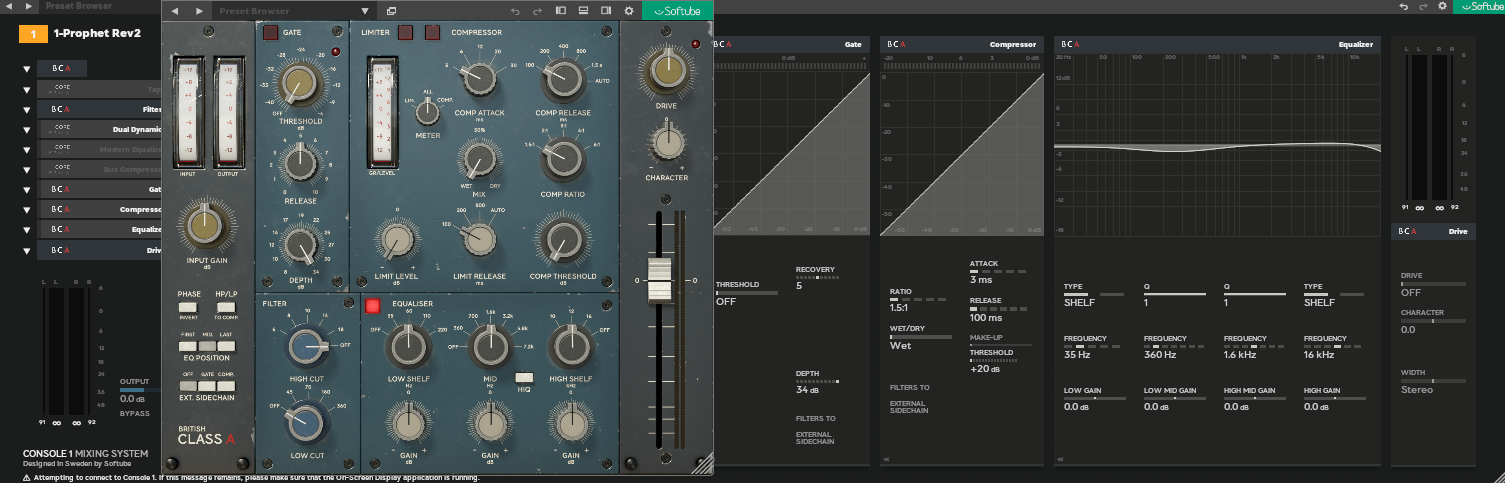Expand the Modern Equalizer section triangle
The image size is (1505, 483).
click(26, 149)
